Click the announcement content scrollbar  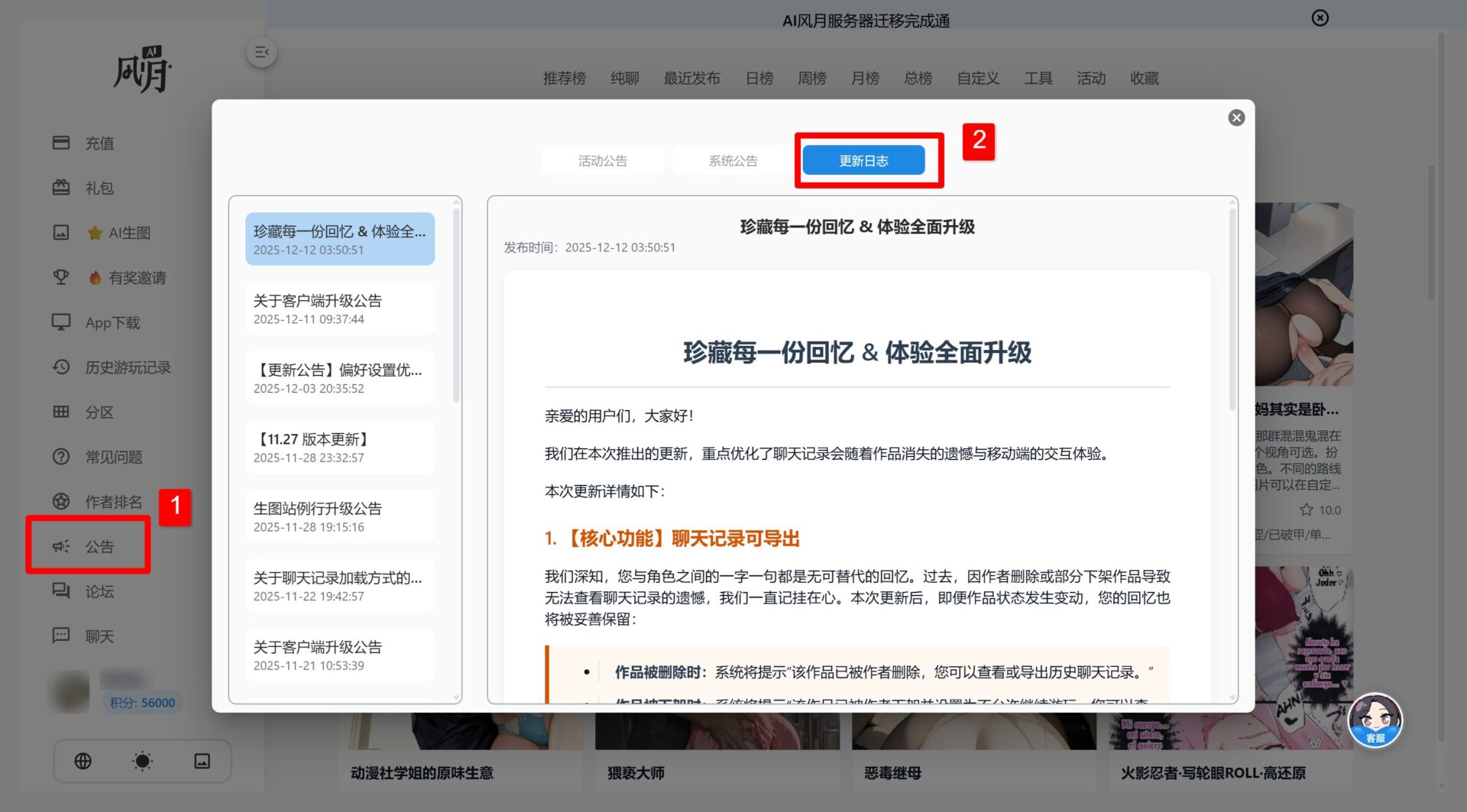point(1232,306)
